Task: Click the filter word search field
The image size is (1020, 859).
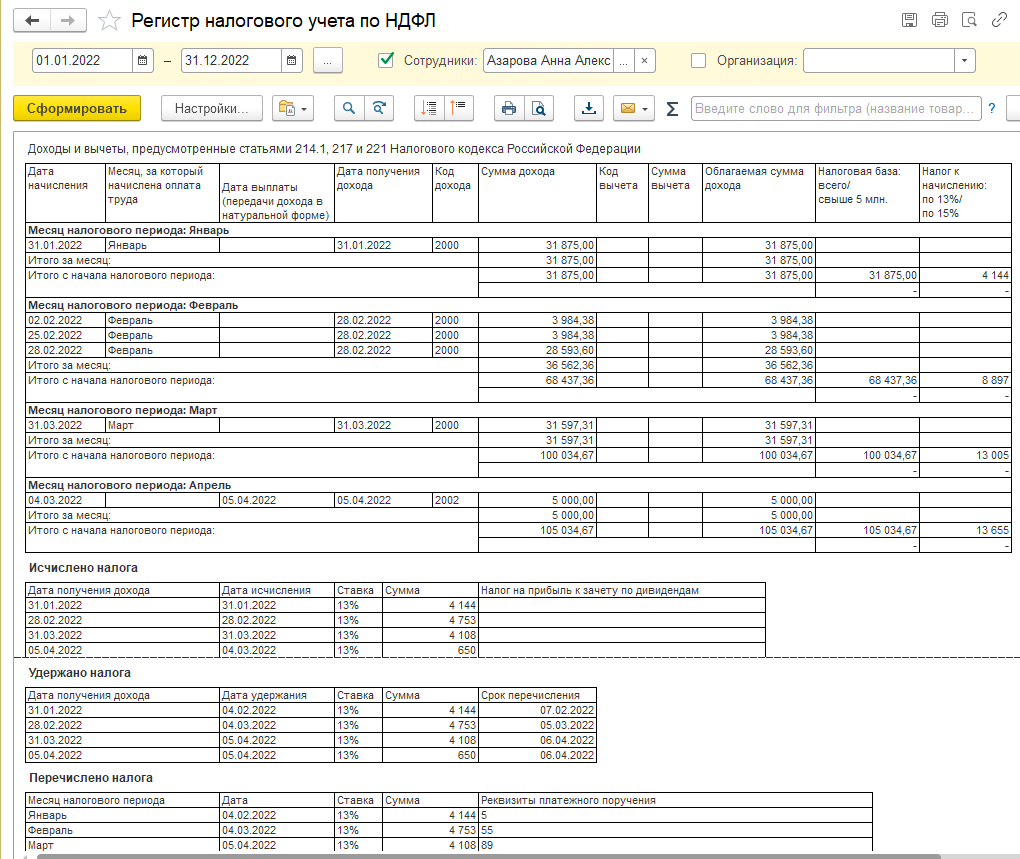Action: click(x=835, y=109)
